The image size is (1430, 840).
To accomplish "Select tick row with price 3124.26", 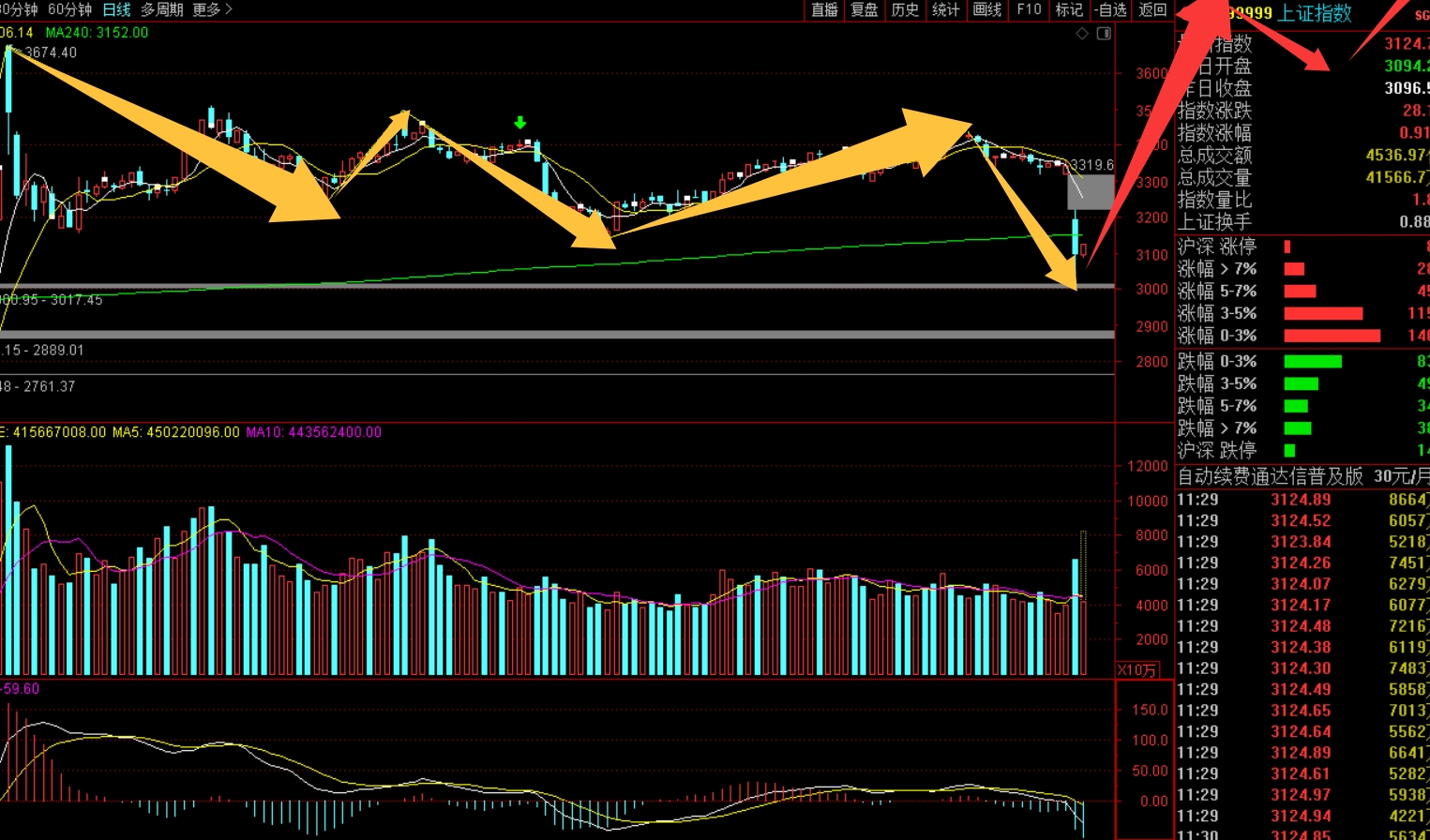I will (x=1303, y=562).
